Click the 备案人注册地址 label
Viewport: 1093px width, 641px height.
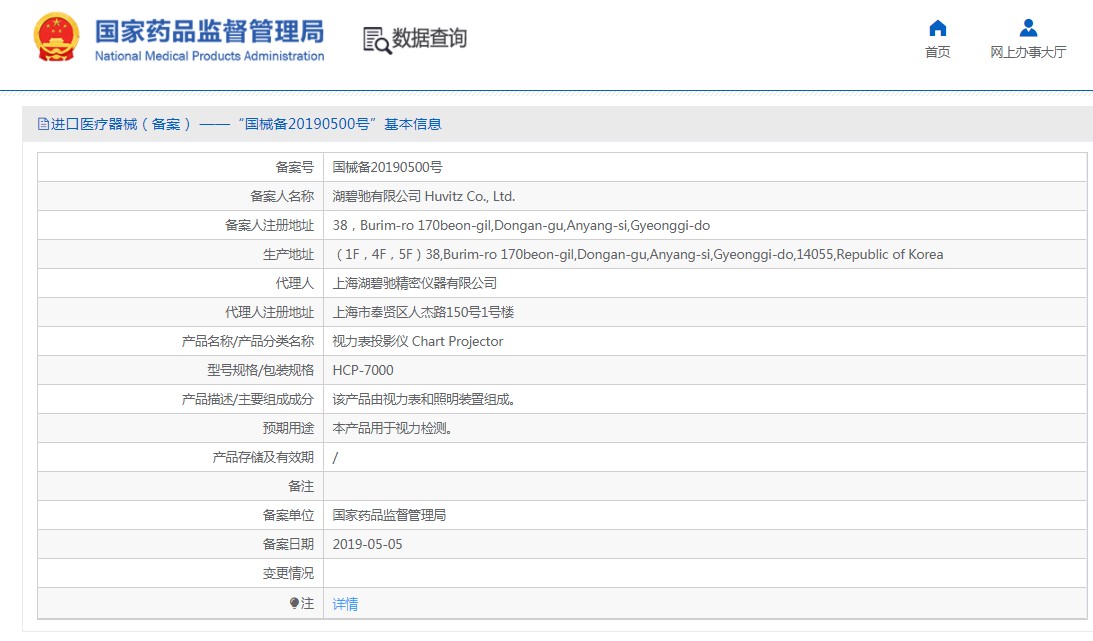coord(269,226)
